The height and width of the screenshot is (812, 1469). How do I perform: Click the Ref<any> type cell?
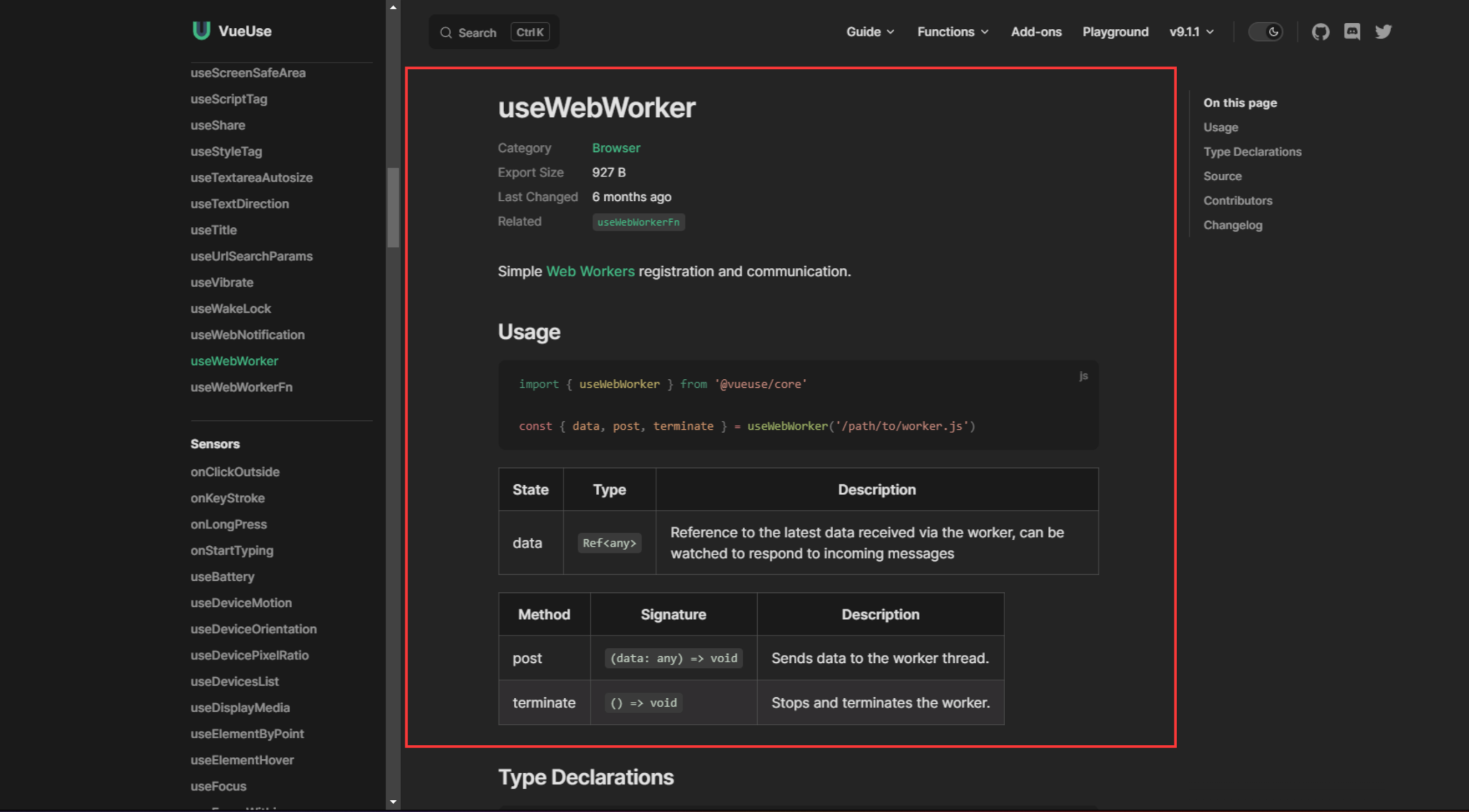609,544
